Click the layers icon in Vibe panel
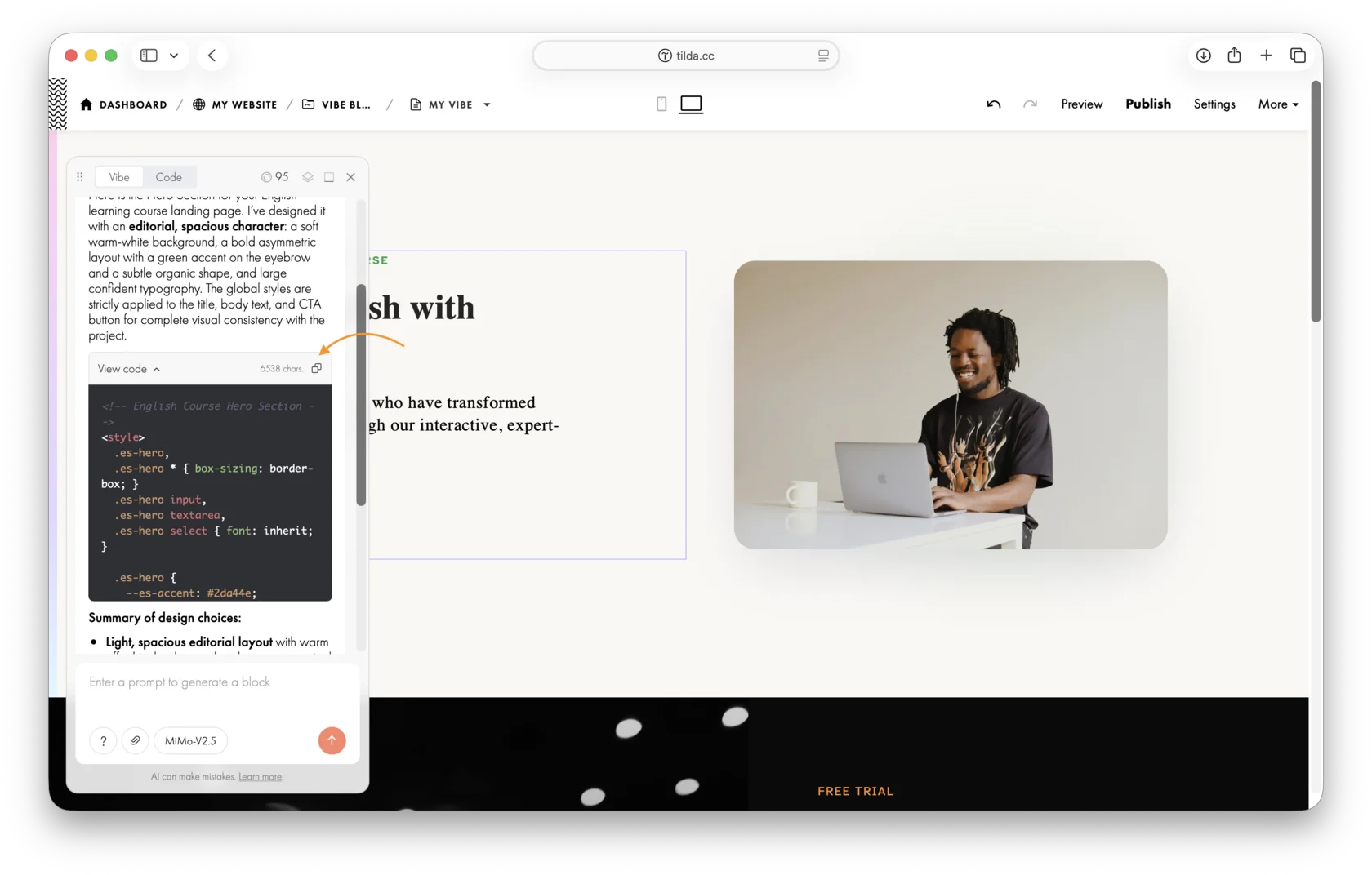The image size is (1372, 875). click(x=308, y=177)
